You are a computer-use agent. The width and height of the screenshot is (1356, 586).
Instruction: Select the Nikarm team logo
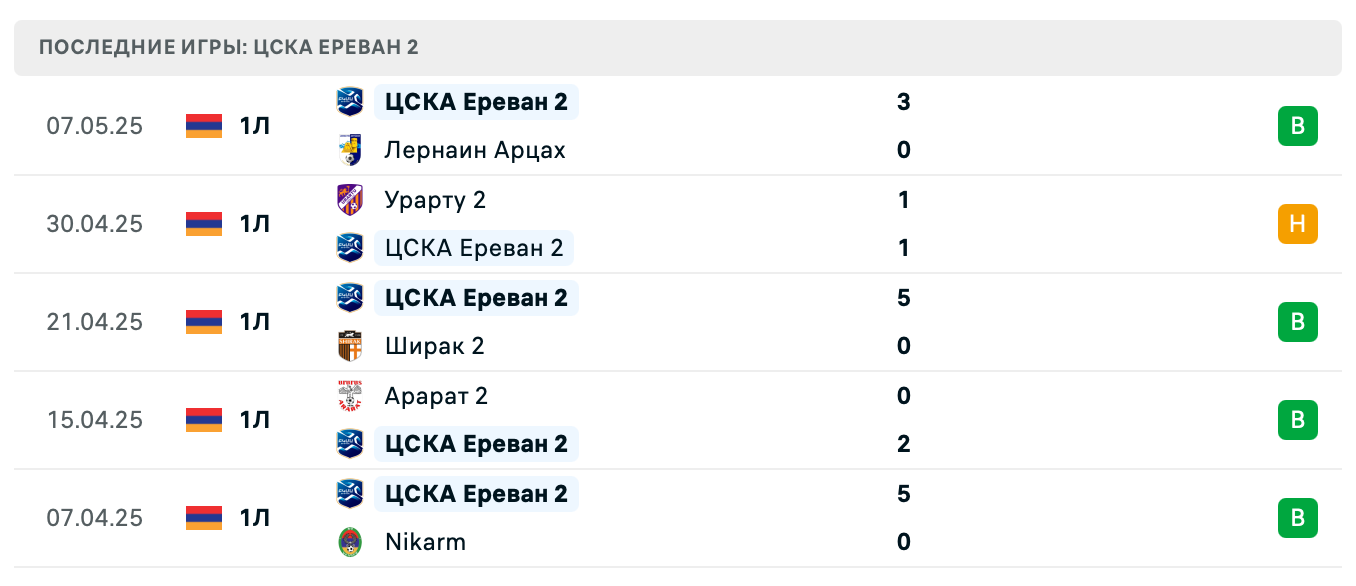[x=350, y=541]
